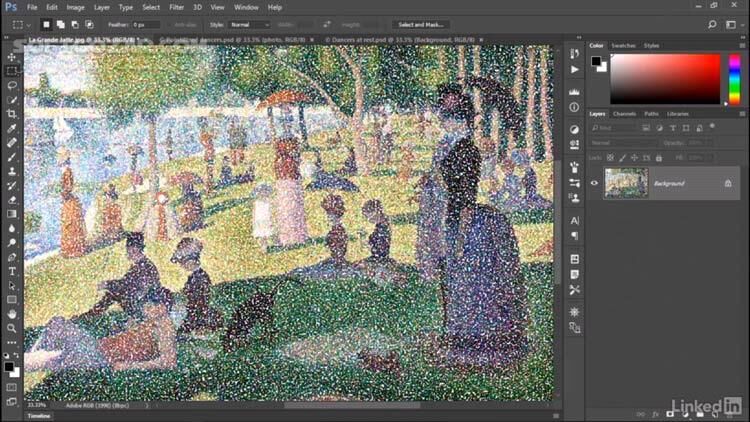Open the File menu
The height and width of the screenshot is (422, 750).
click(x=32, y=8)
